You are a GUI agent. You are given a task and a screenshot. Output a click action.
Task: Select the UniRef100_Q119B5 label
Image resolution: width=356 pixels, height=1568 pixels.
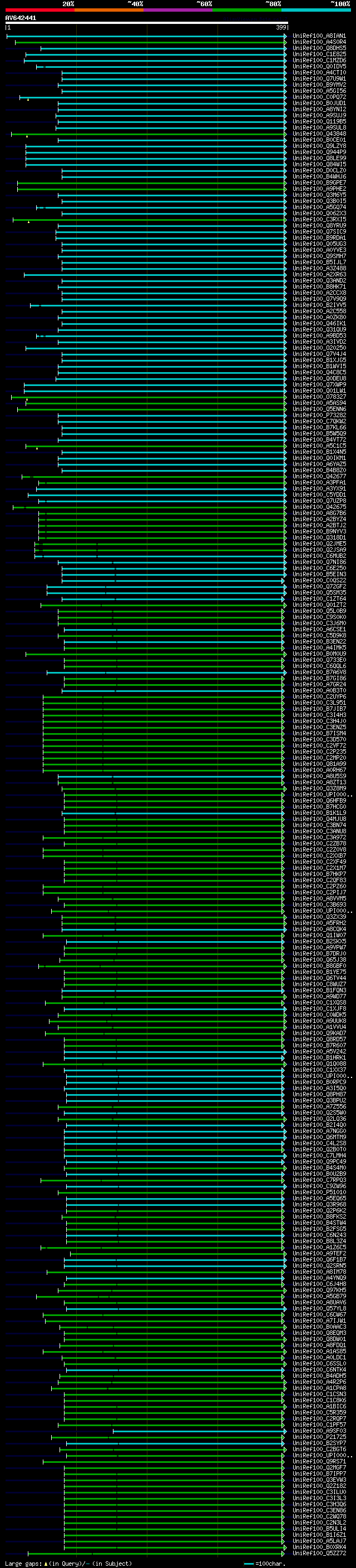coord(319,122)
